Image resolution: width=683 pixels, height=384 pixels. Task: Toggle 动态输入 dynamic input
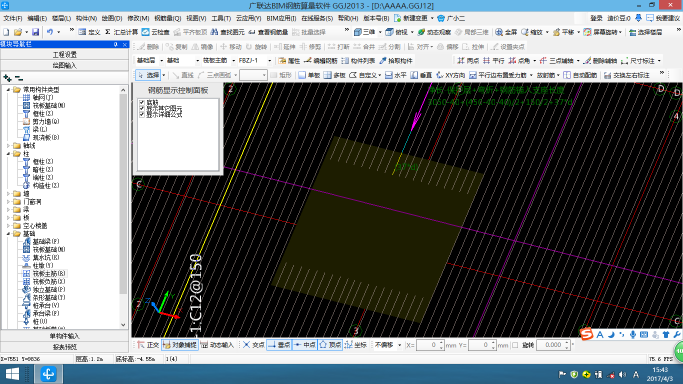point(217,345)
